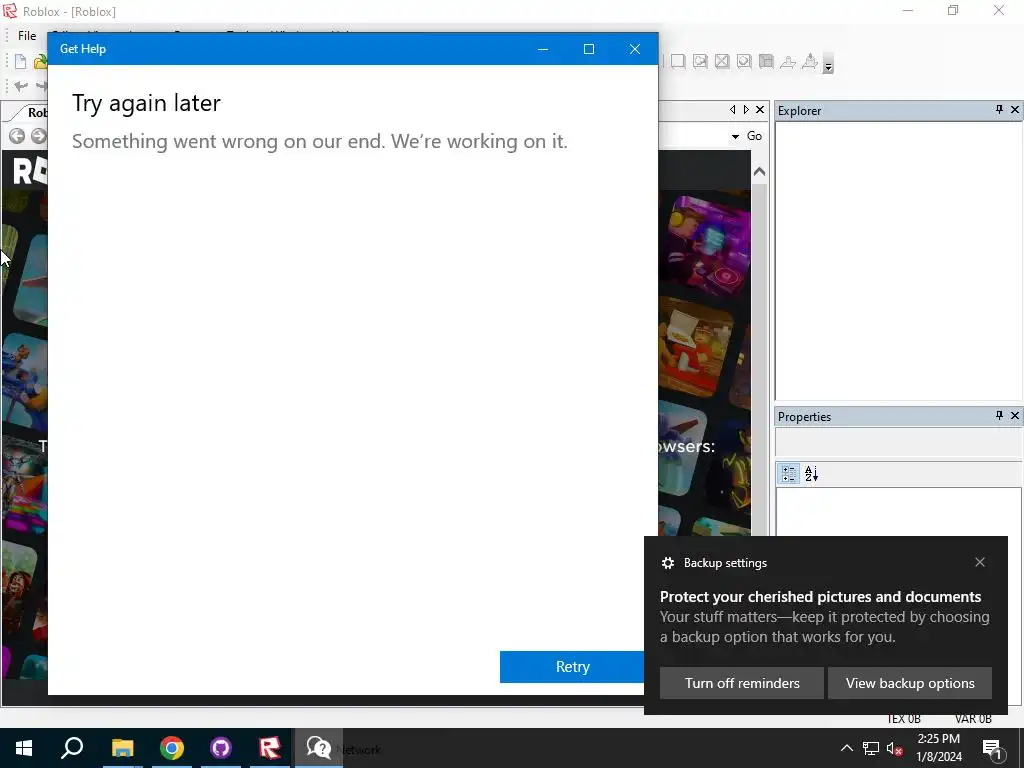This screenshot has width=1024, height=768.
Task: Pin the Properties panel
Action: tap(999, 415)
